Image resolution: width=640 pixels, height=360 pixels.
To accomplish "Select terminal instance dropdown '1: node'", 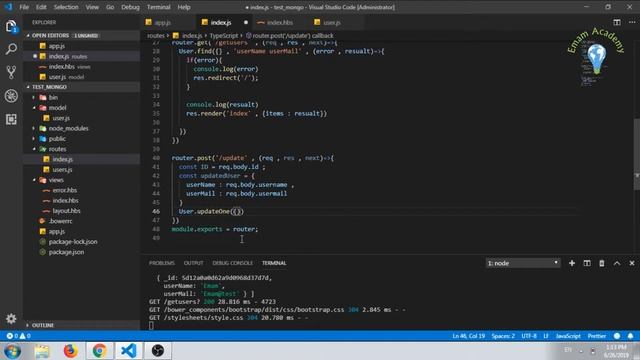I will (x=523, y=263).
